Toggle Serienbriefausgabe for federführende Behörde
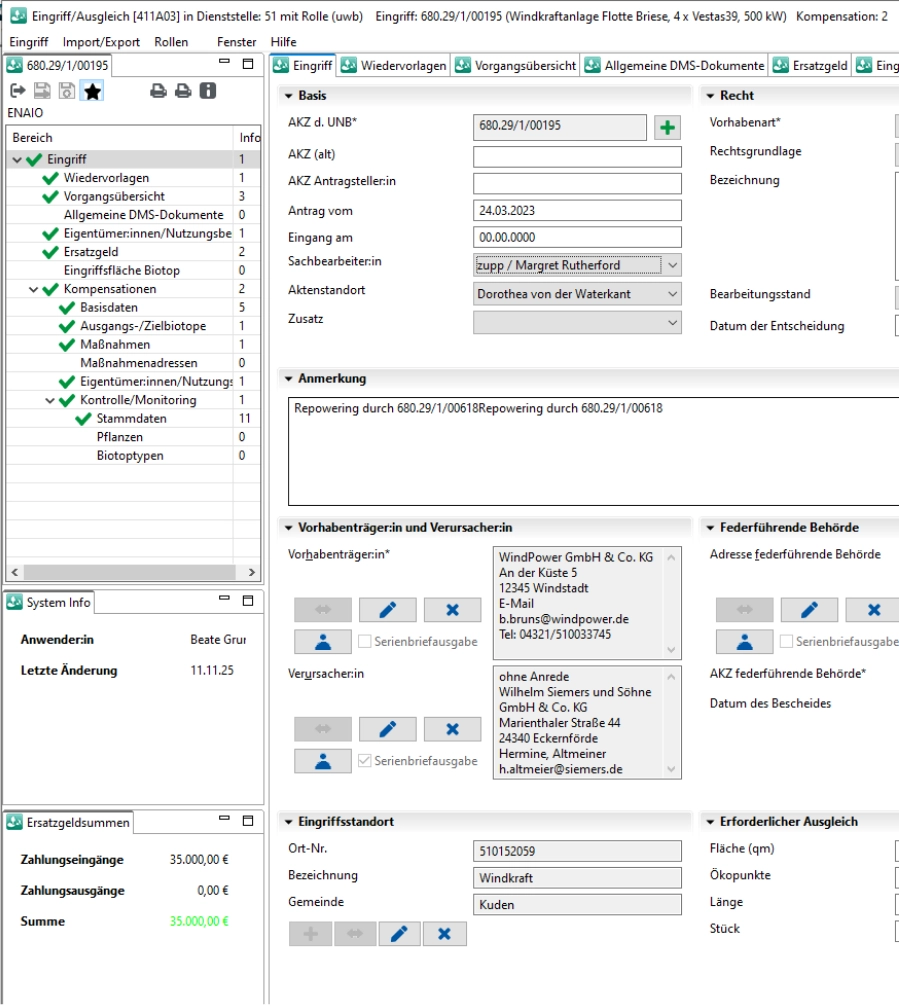 [x=787, y=642]
